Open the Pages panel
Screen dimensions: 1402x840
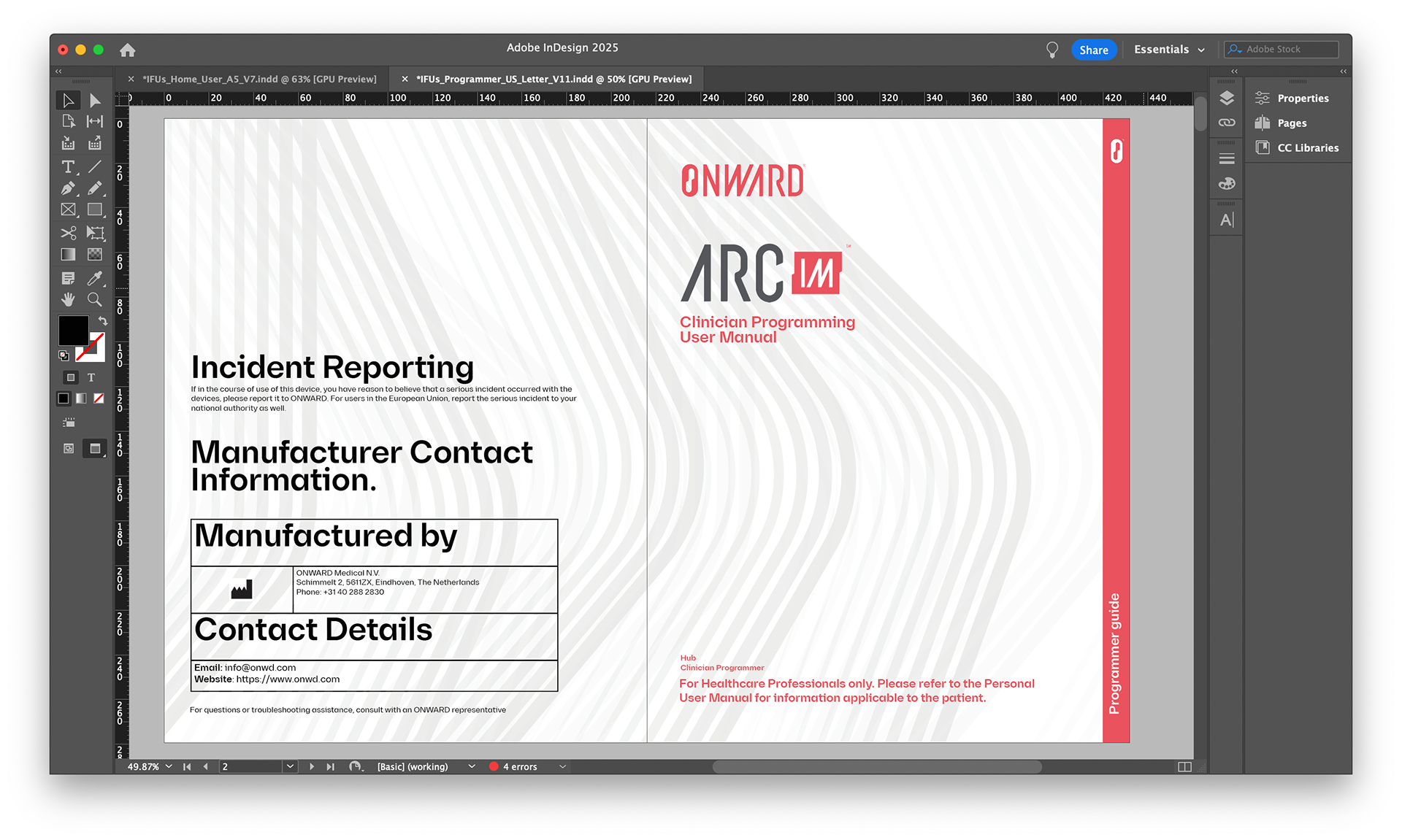coord(1281,123)
